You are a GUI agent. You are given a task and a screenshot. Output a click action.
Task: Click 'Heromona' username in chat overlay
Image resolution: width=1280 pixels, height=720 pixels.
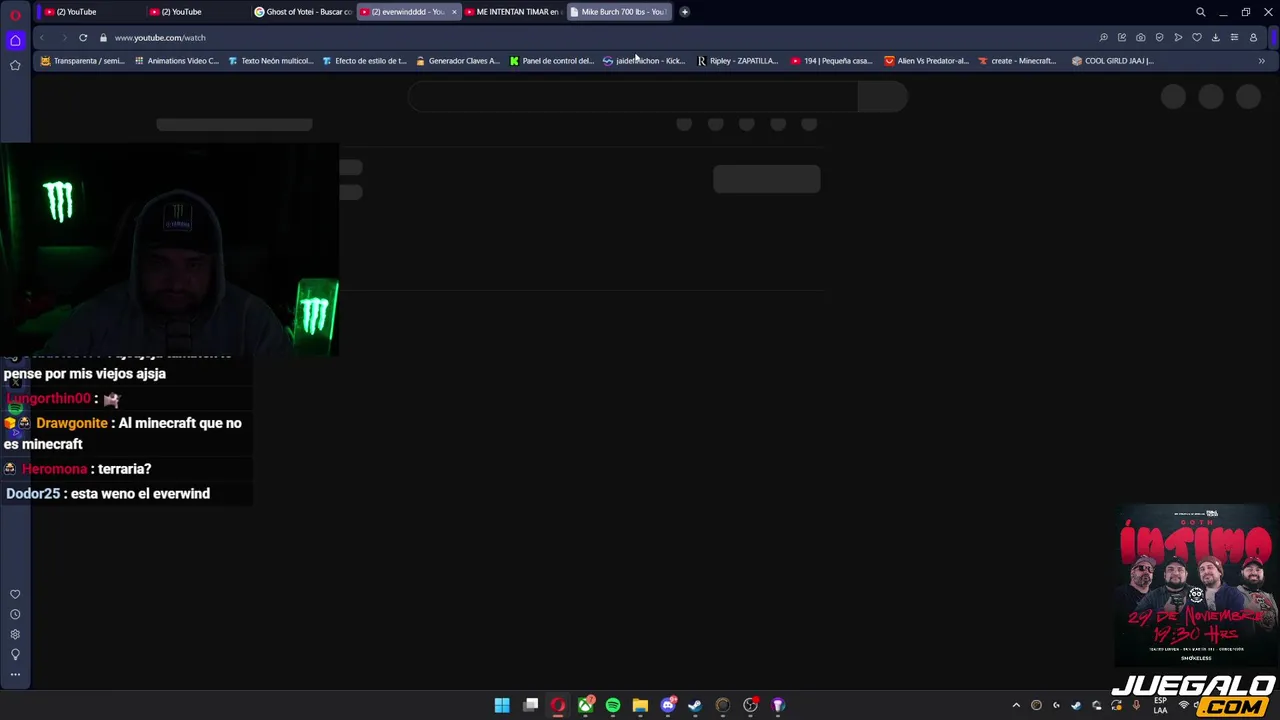pos(54,469)
